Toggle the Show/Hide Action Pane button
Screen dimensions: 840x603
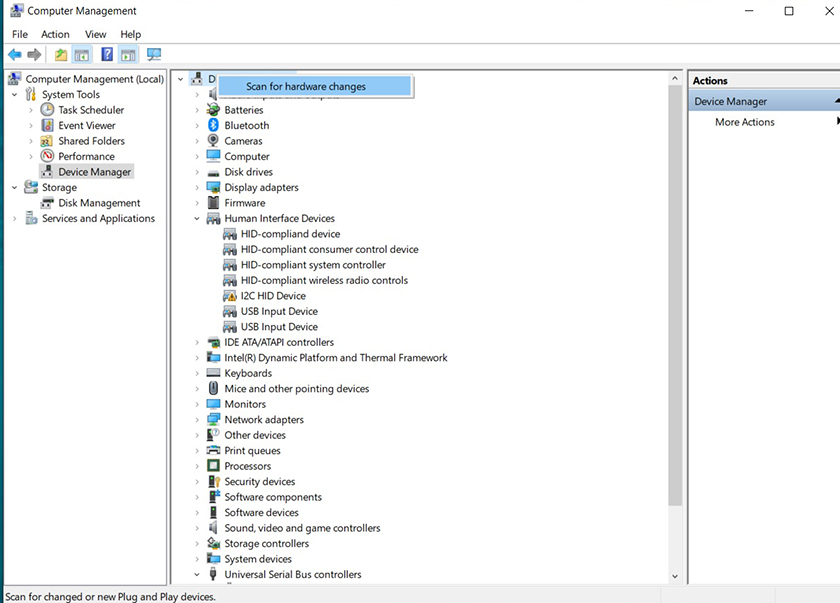click(129, 54)
